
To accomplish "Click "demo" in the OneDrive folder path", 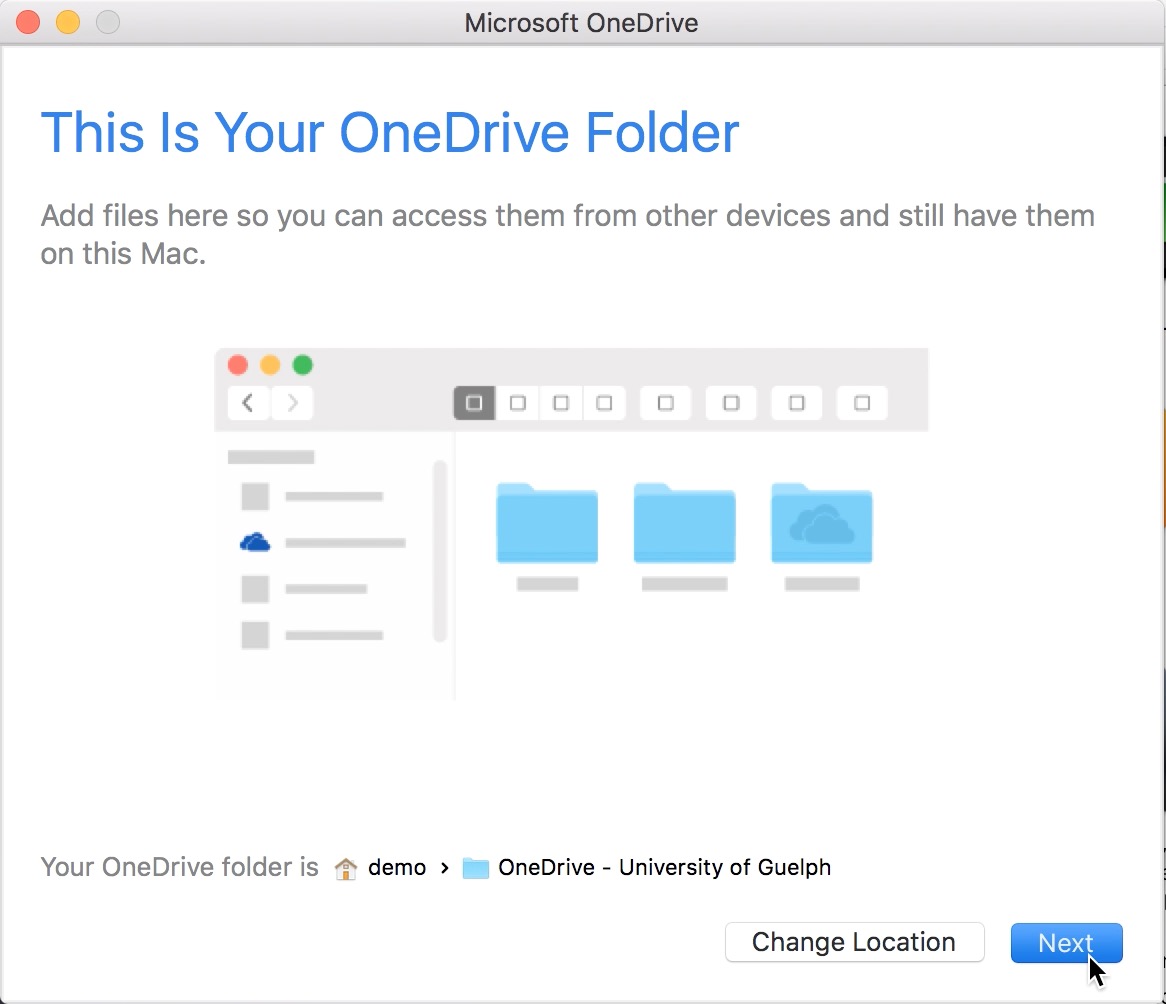I will tap(399, 868).
